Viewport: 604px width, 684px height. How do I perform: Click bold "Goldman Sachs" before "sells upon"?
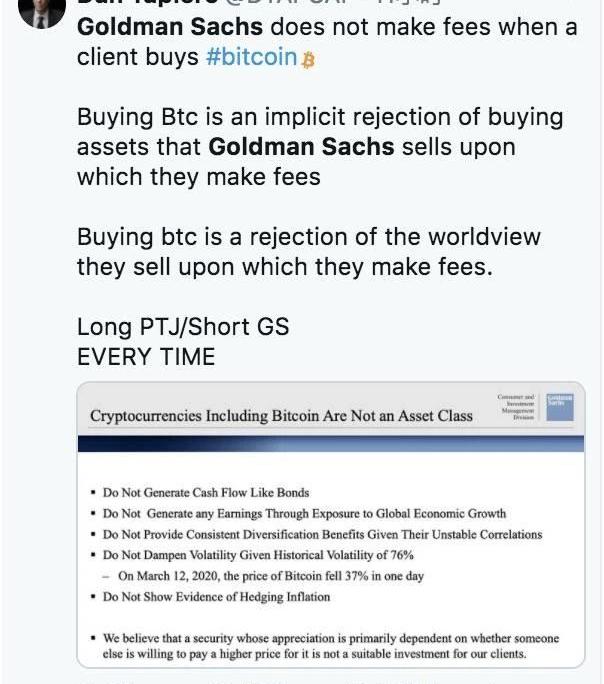[301, 148]
